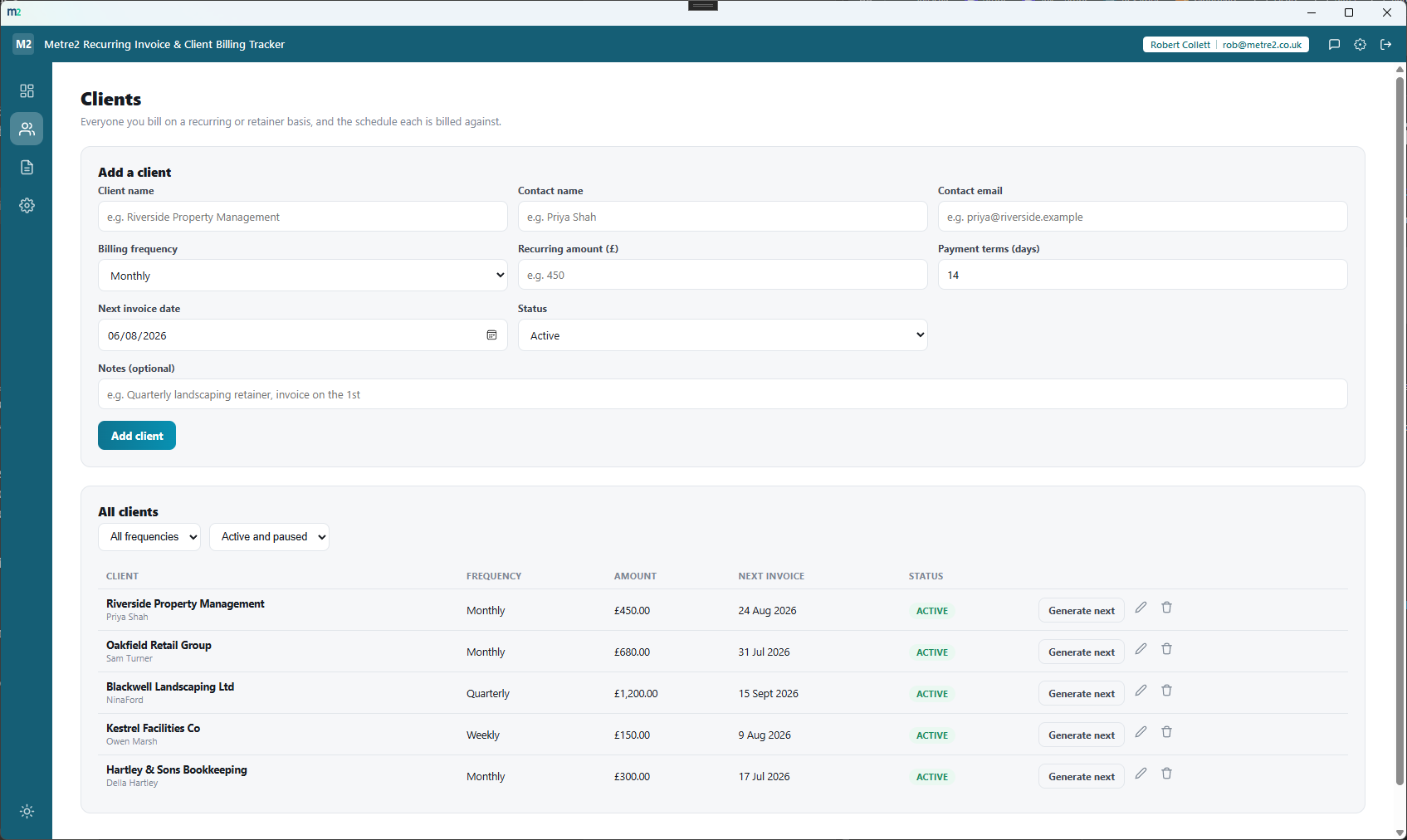Click the Robert Collett user badge
Screen dimensions: 1407x840
click(x=1225, y=45)
